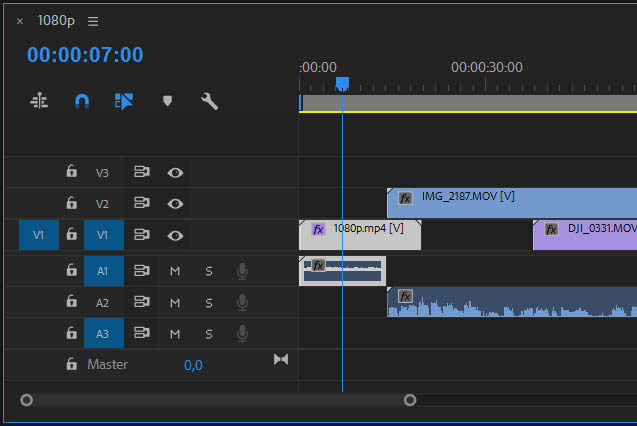This screenshot has width=637, height=426.
Task: Click the 00:00:07:00 playhead timecode field
Action: [x=85, y=54]
